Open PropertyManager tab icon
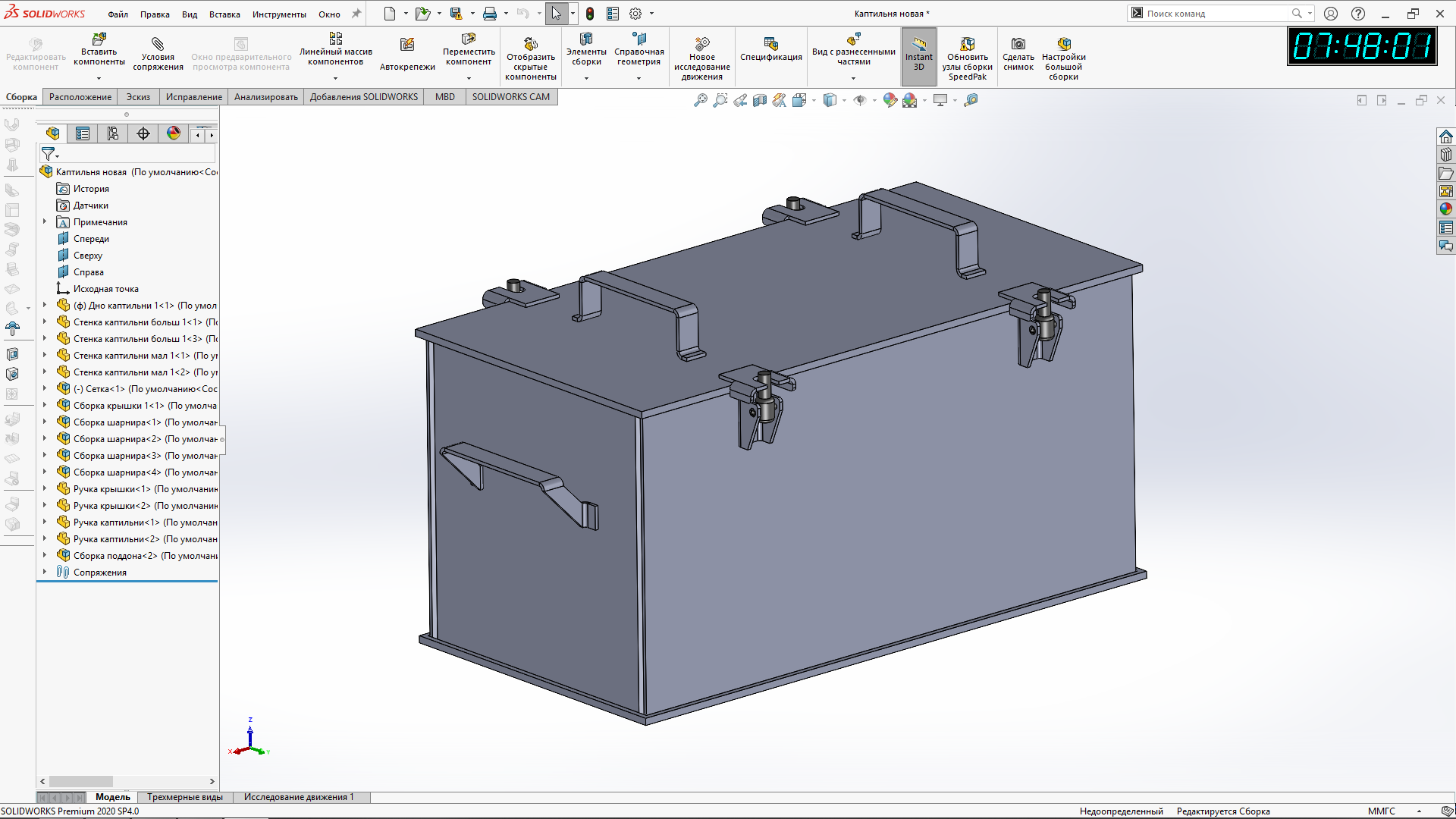Image resolution: width=1456 pixels, height=819 pixels. point(83,133)
